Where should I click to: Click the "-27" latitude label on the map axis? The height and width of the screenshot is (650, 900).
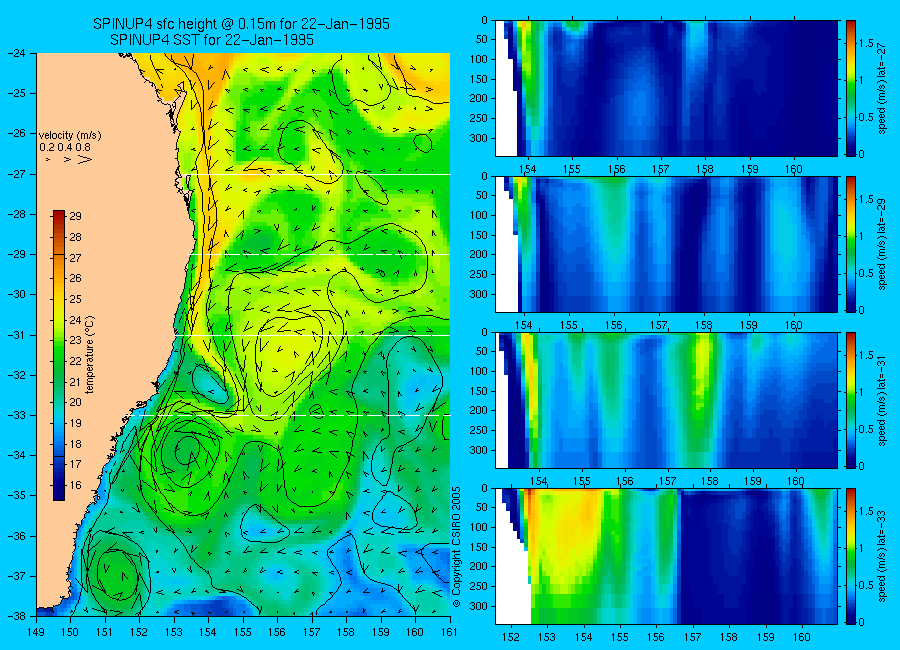tap(16, 173)
